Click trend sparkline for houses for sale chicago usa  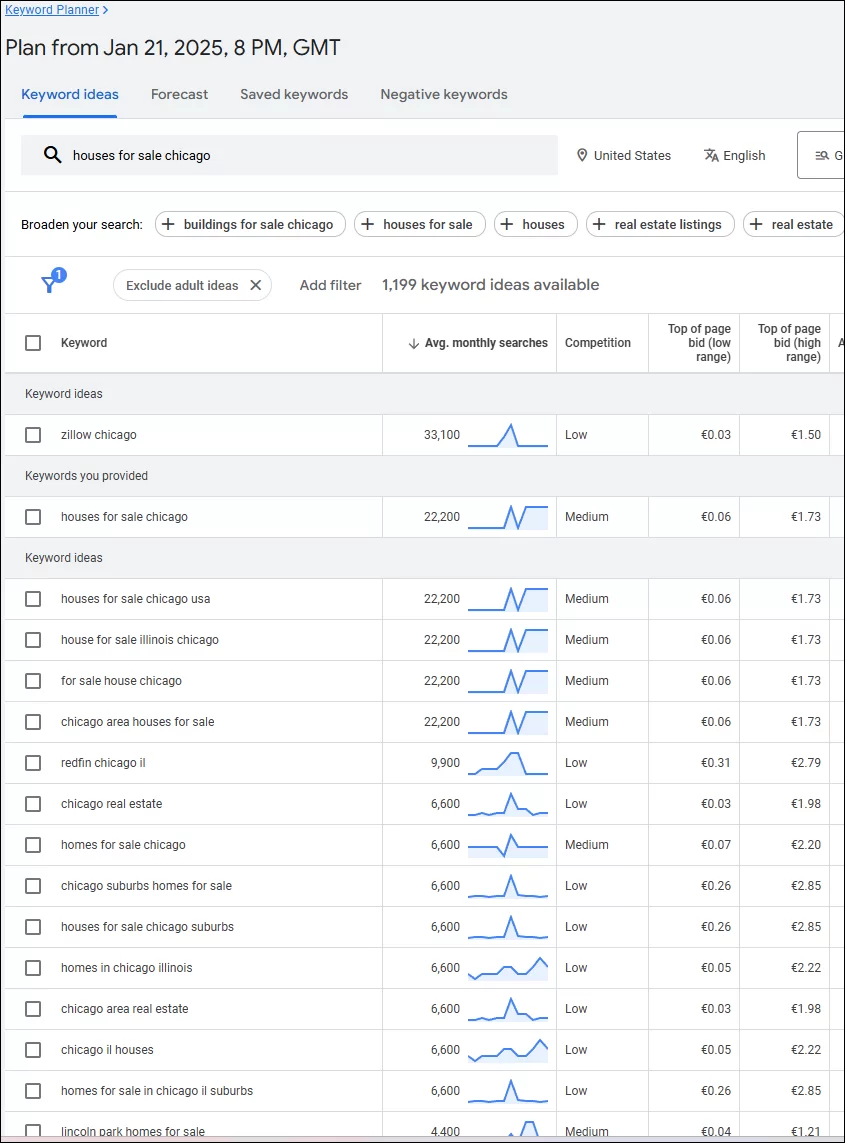pos(507,599)
